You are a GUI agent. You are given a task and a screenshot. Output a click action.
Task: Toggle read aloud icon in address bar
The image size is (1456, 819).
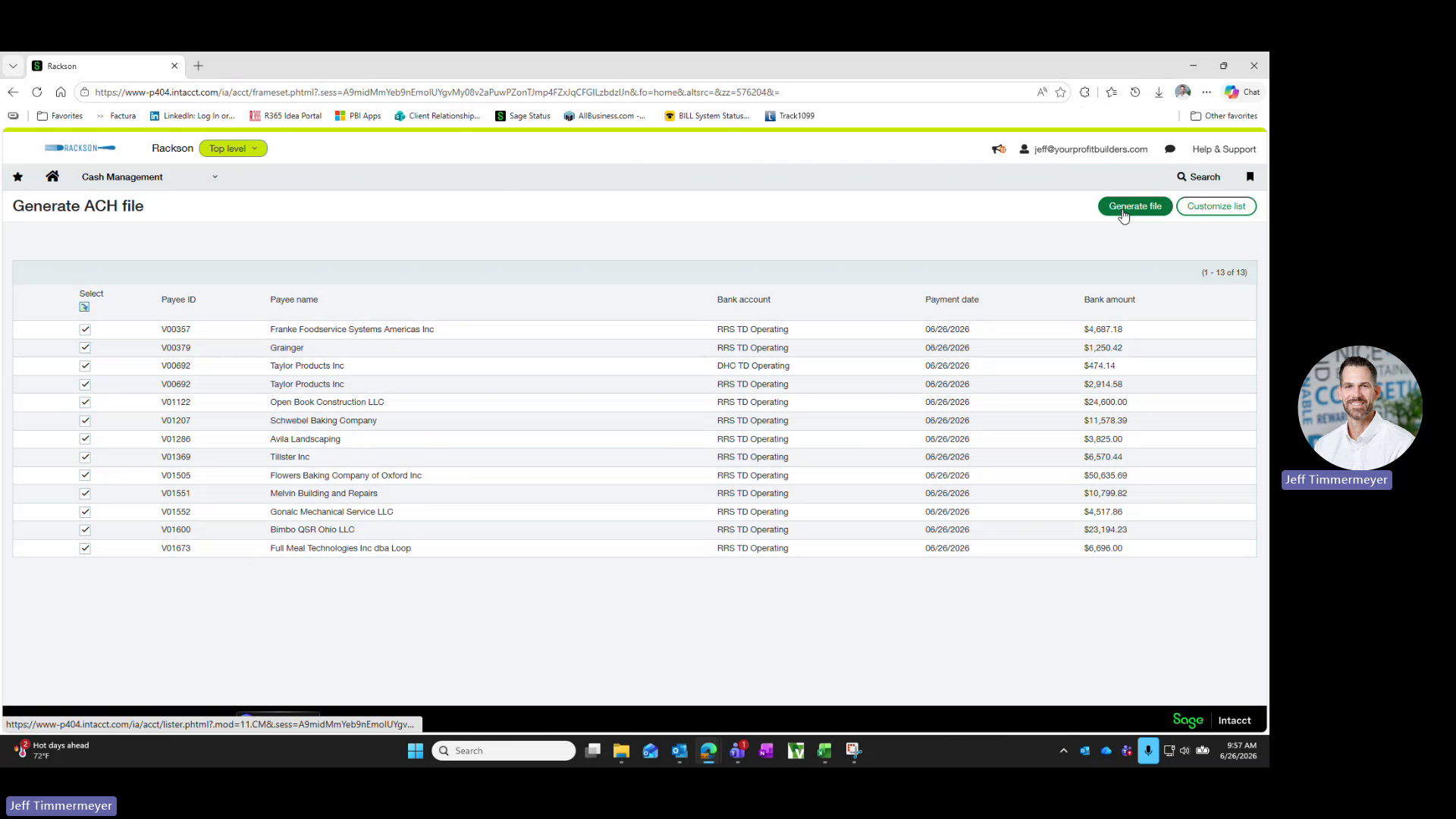[x=1042, y=93]
